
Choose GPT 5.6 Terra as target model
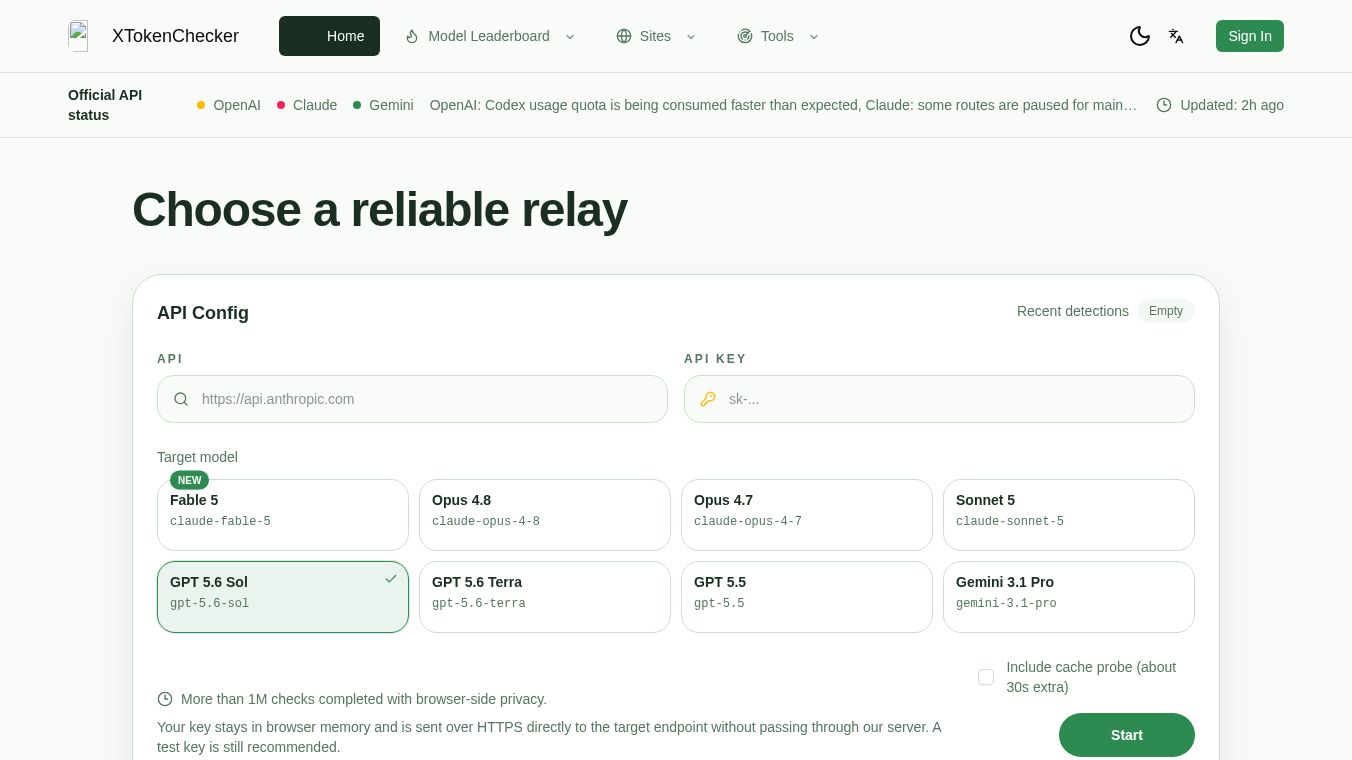tap(545, 597)
